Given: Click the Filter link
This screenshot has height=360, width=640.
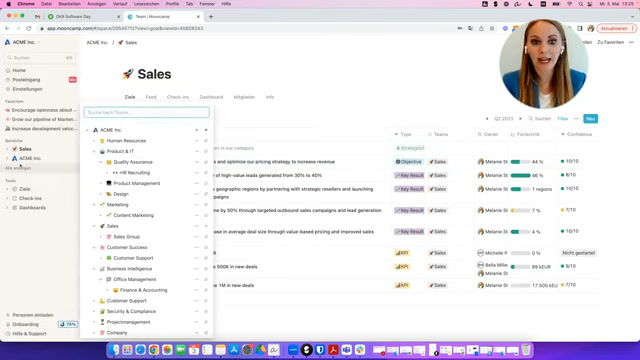Looking at the screenshot, I should 563,119.
